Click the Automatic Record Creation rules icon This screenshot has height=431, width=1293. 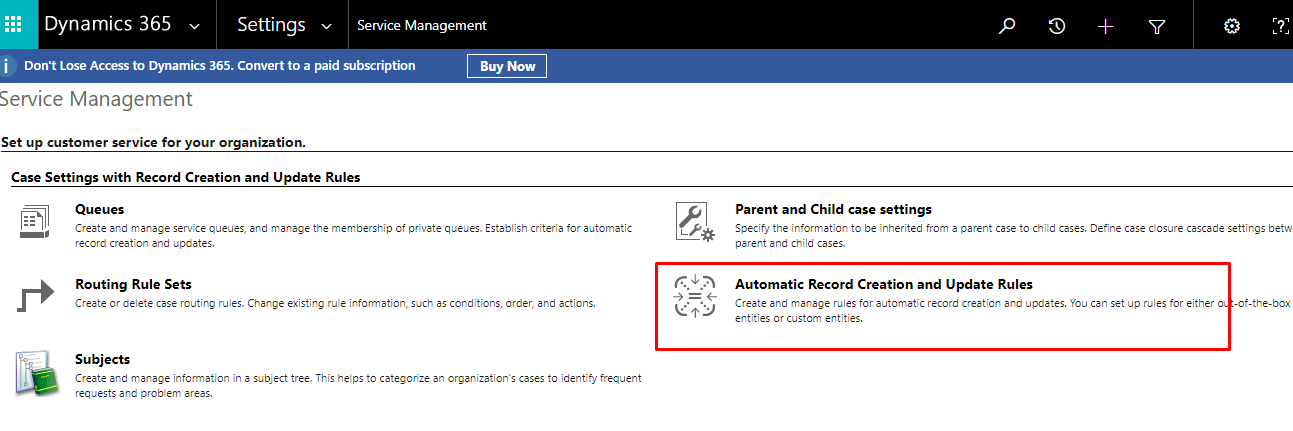click(x=695, y=297)
